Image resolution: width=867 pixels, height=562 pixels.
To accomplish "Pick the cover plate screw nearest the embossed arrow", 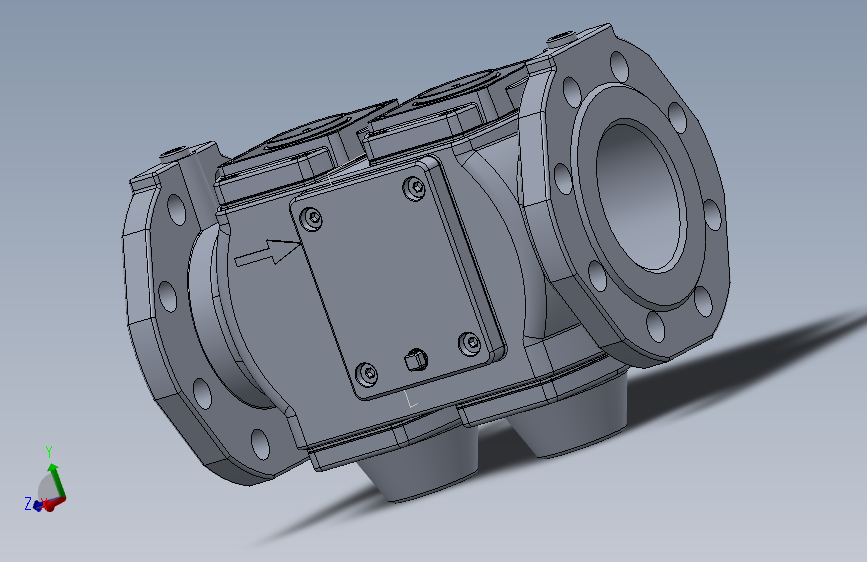I will pos(312,219).
